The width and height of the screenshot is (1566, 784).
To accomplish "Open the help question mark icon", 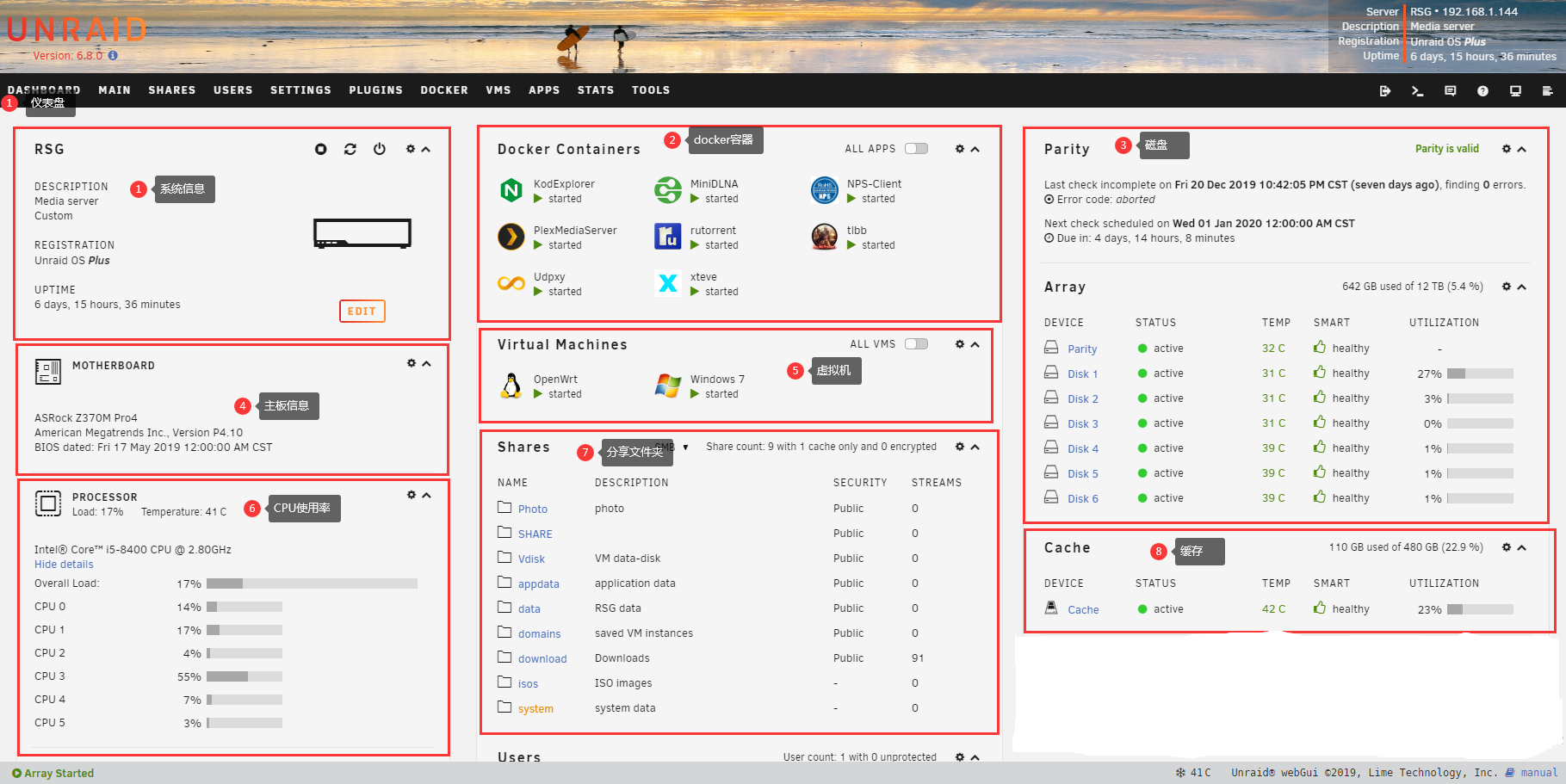I will [1482, 90].
